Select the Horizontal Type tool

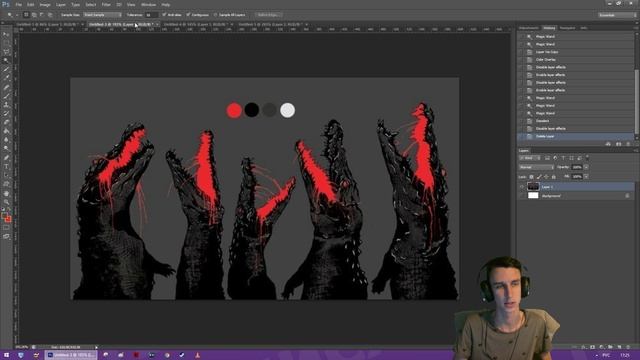[6, 167]
